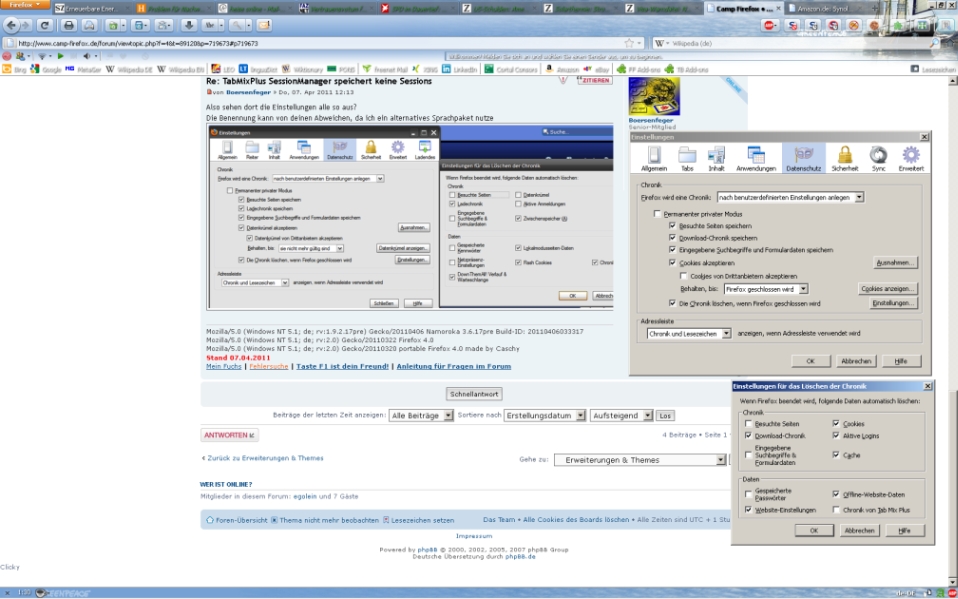Open the eBay bookmark
This screenshot has height=599, width=958.
coord(598,70)
